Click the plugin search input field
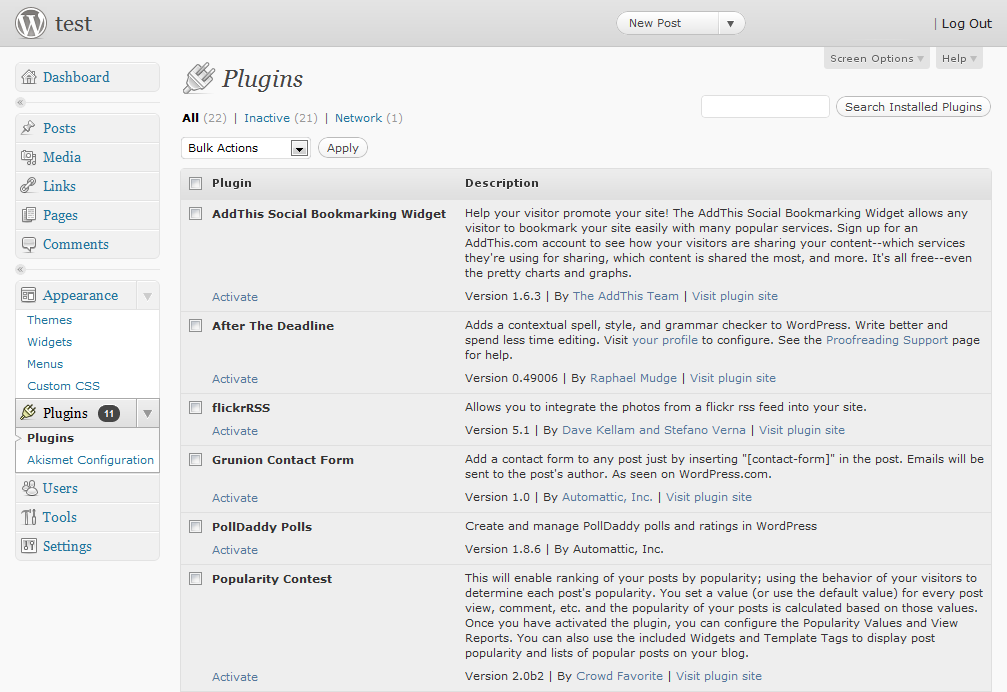This screenshot has height=692, width=1007. pos(766,107)
